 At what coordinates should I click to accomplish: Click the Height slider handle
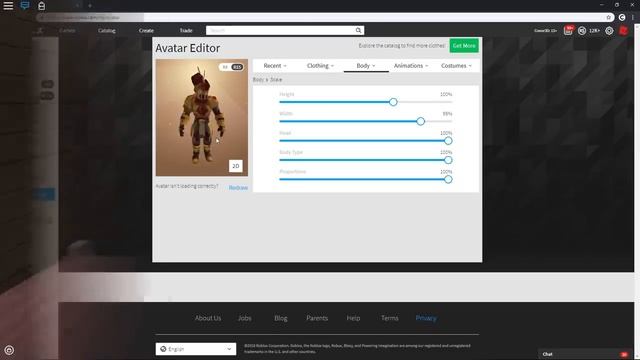[393, 102]
